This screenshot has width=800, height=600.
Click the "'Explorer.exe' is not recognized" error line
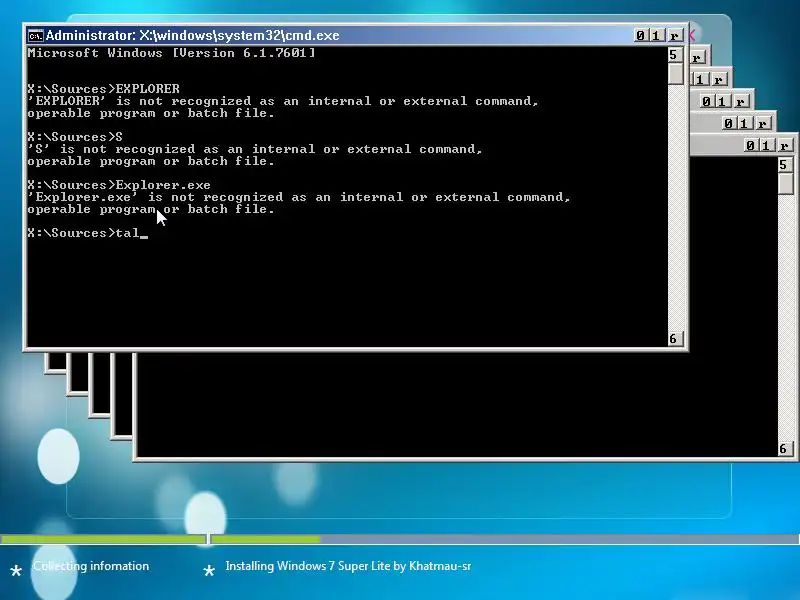click(x=299, y=197)
